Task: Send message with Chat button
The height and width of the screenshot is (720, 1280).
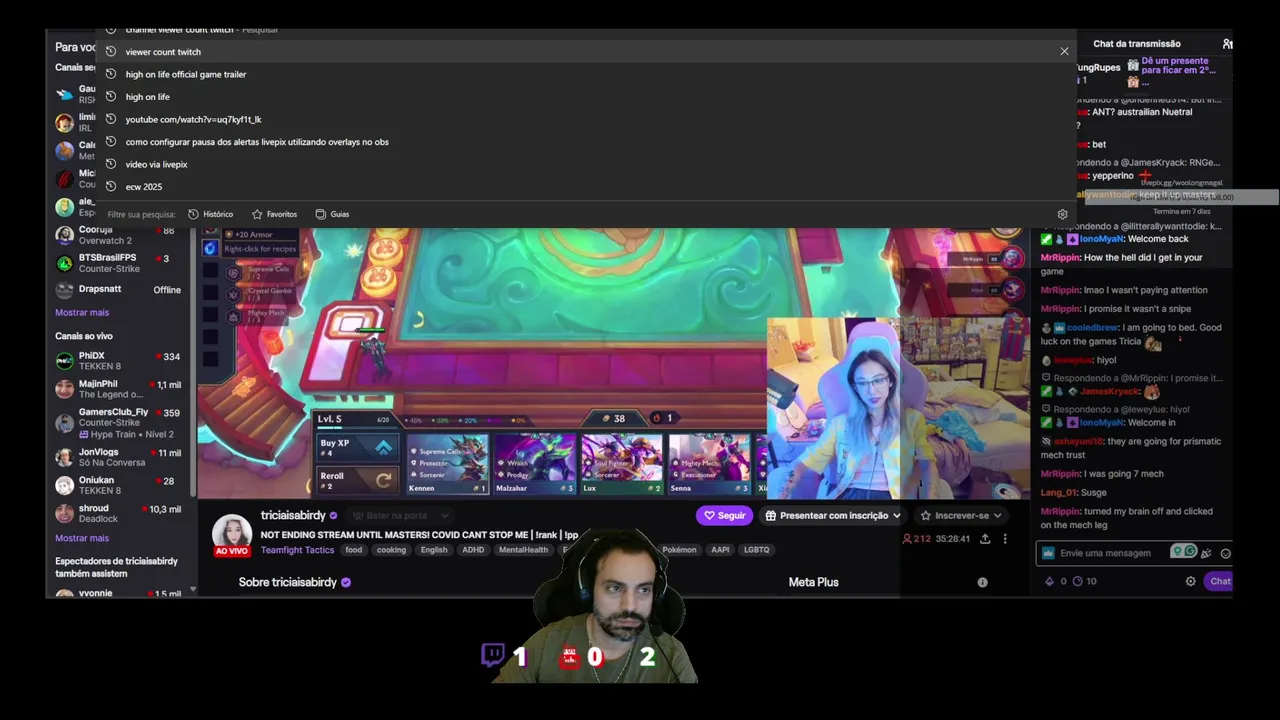Action: [x=1219, y=581]
